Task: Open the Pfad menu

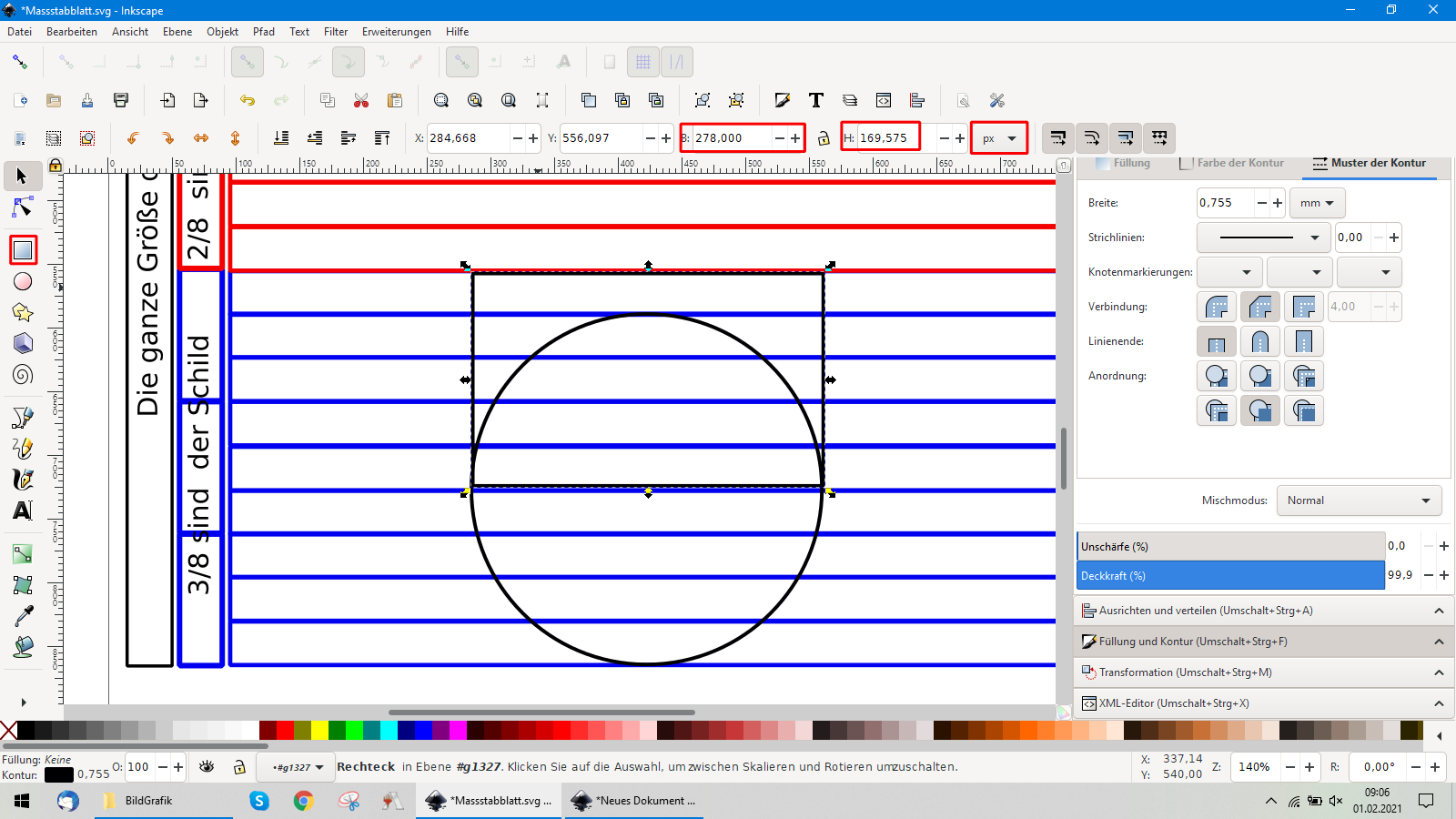Action: [264, 32]
